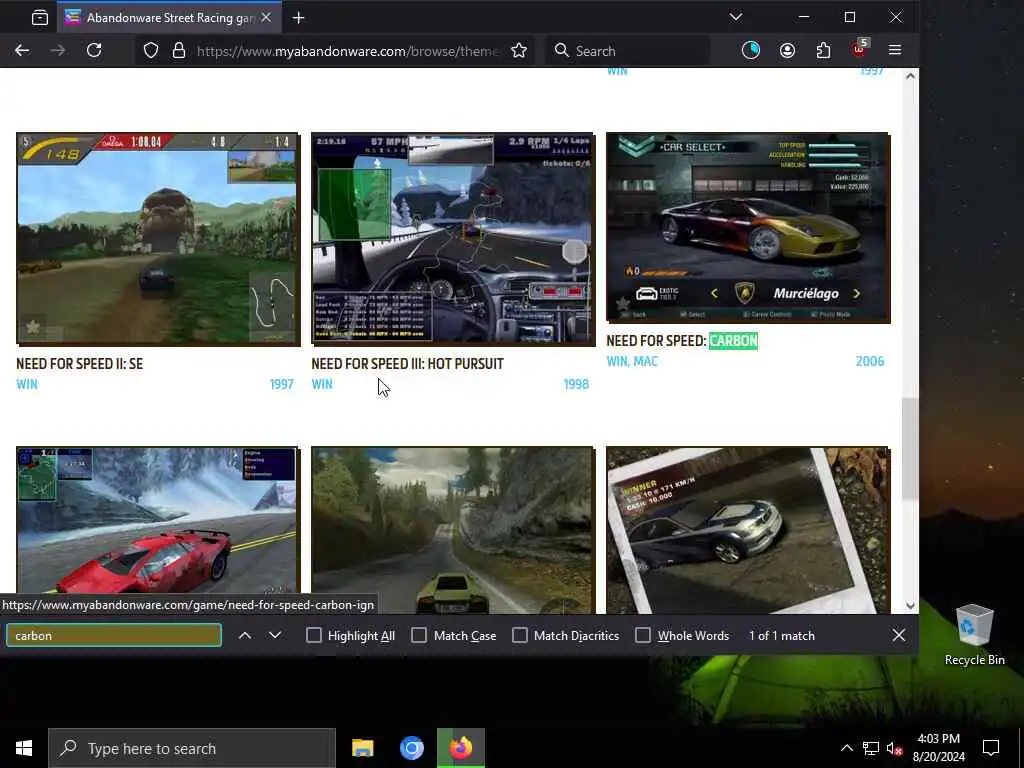Click the Windows taskbar search box
The image size is (1024, 768).
coord(192,748)
